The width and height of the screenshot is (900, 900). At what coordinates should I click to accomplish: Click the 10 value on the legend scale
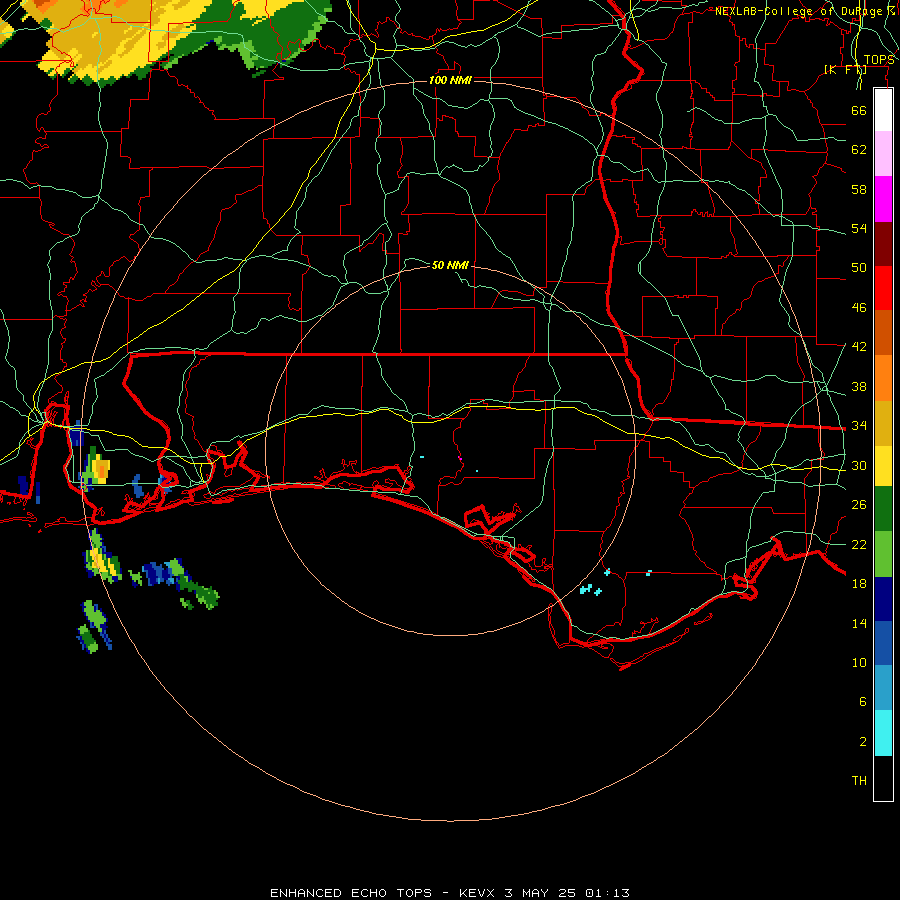859,662
